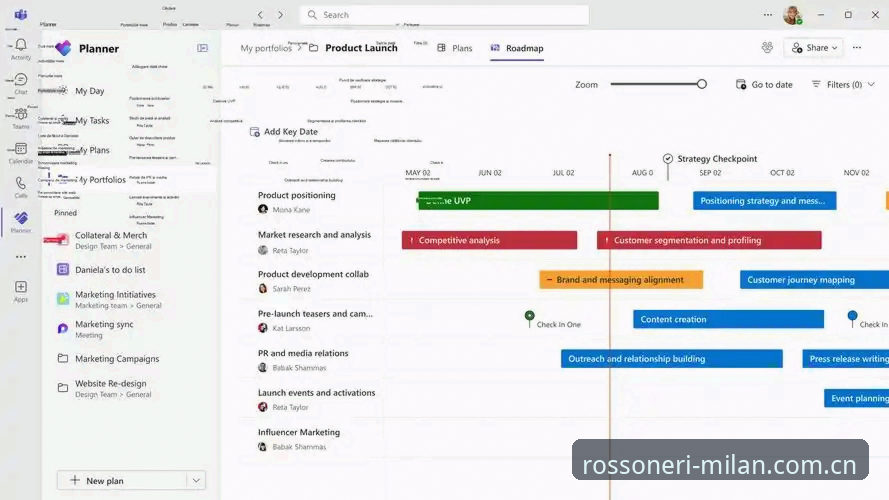
Task: Open Customer journey mapping bar
Action: point(814,279)
